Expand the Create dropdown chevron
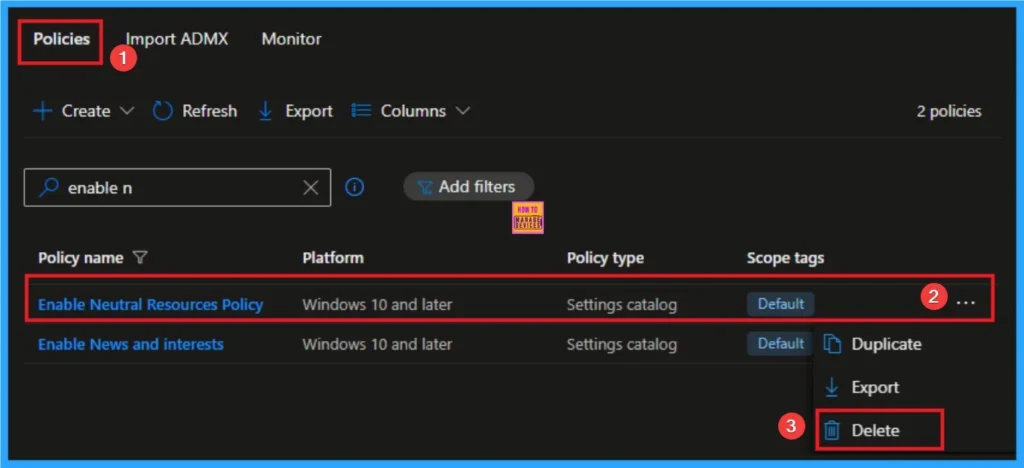Viewport: 1024px width, 468px height. [x=126, y=111]
